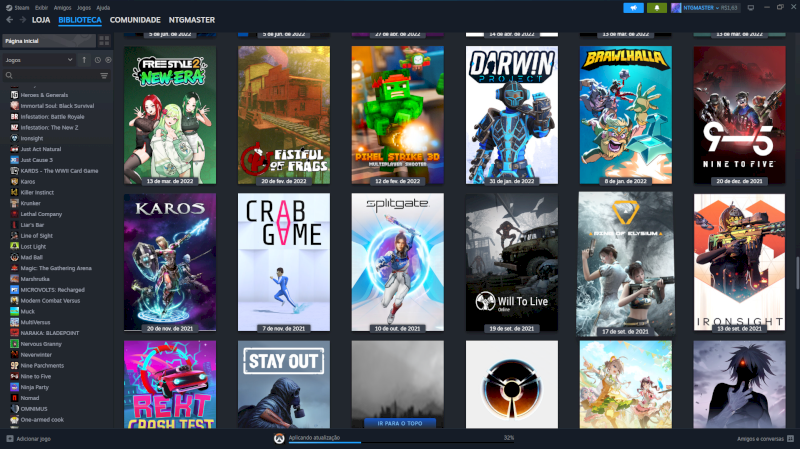Open the Exibir menu
The image size is (800, 449).
pyautogui.click(x=41, y=8)
